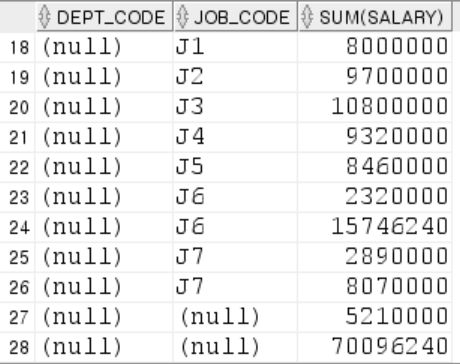Click DEPT_CODE (null) cell in row 27
This screenshot has width=460, height=364.
pyautogui.click(x=104, y=317)
